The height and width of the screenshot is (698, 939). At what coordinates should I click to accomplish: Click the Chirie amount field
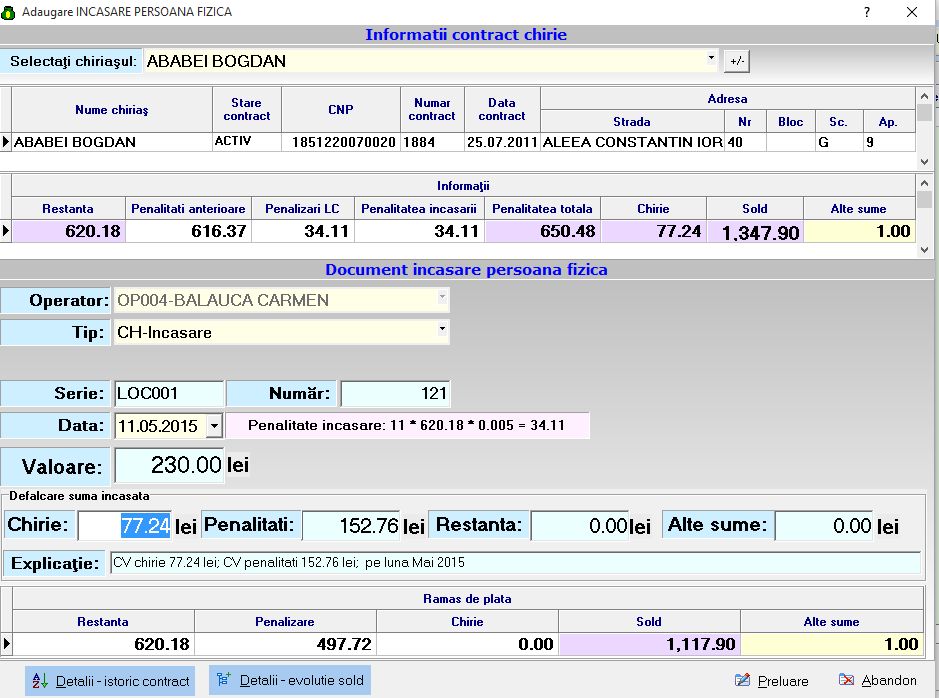125,526
